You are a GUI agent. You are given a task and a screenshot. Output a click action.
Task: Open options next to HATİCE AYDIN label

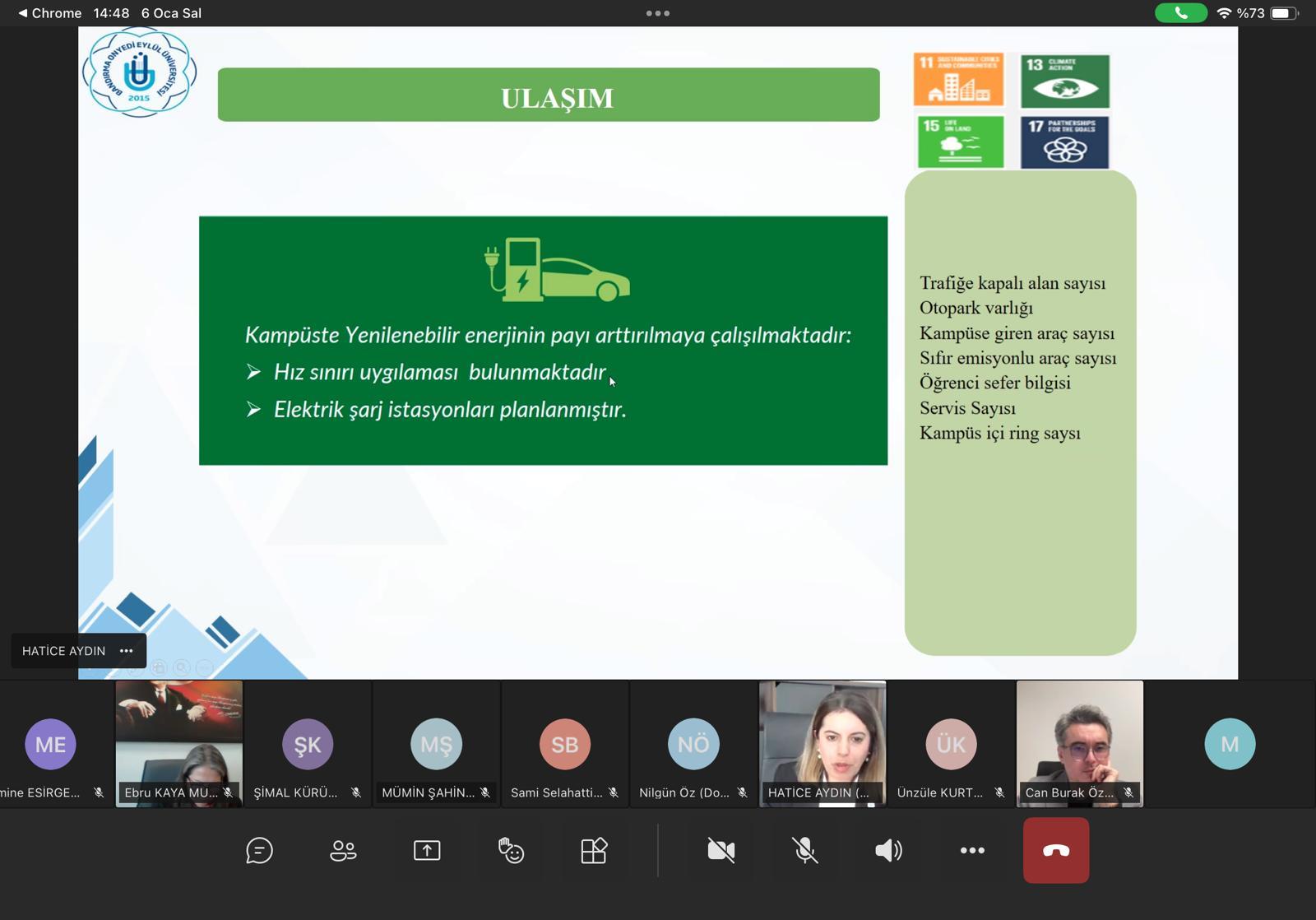tap(126, 651)
